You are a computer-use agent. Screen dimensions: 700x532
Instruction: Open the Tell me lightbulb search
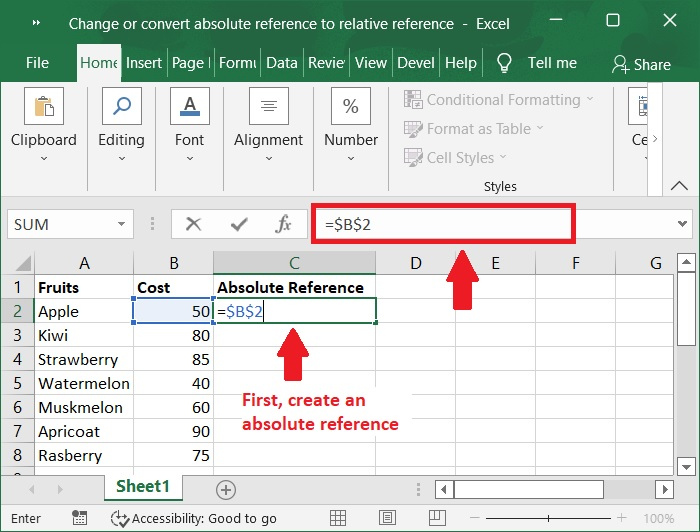pyautogui.click(x=505, y=62)
